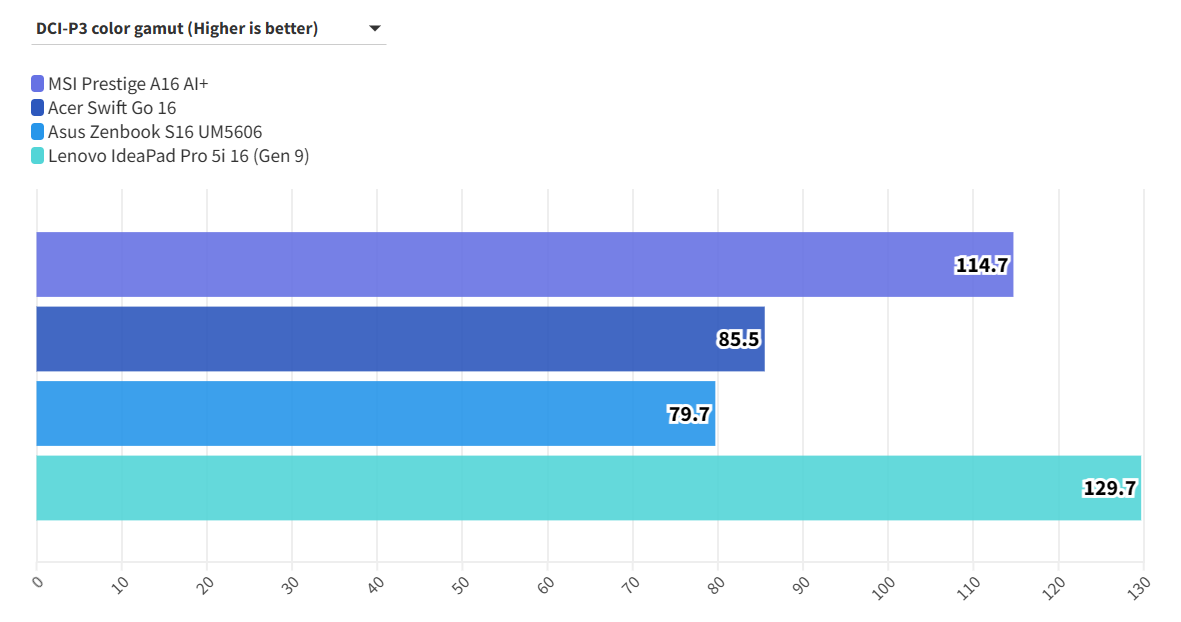
Task: Toggle Acer Swift Go 16 legend label
Action: point(112,108)
